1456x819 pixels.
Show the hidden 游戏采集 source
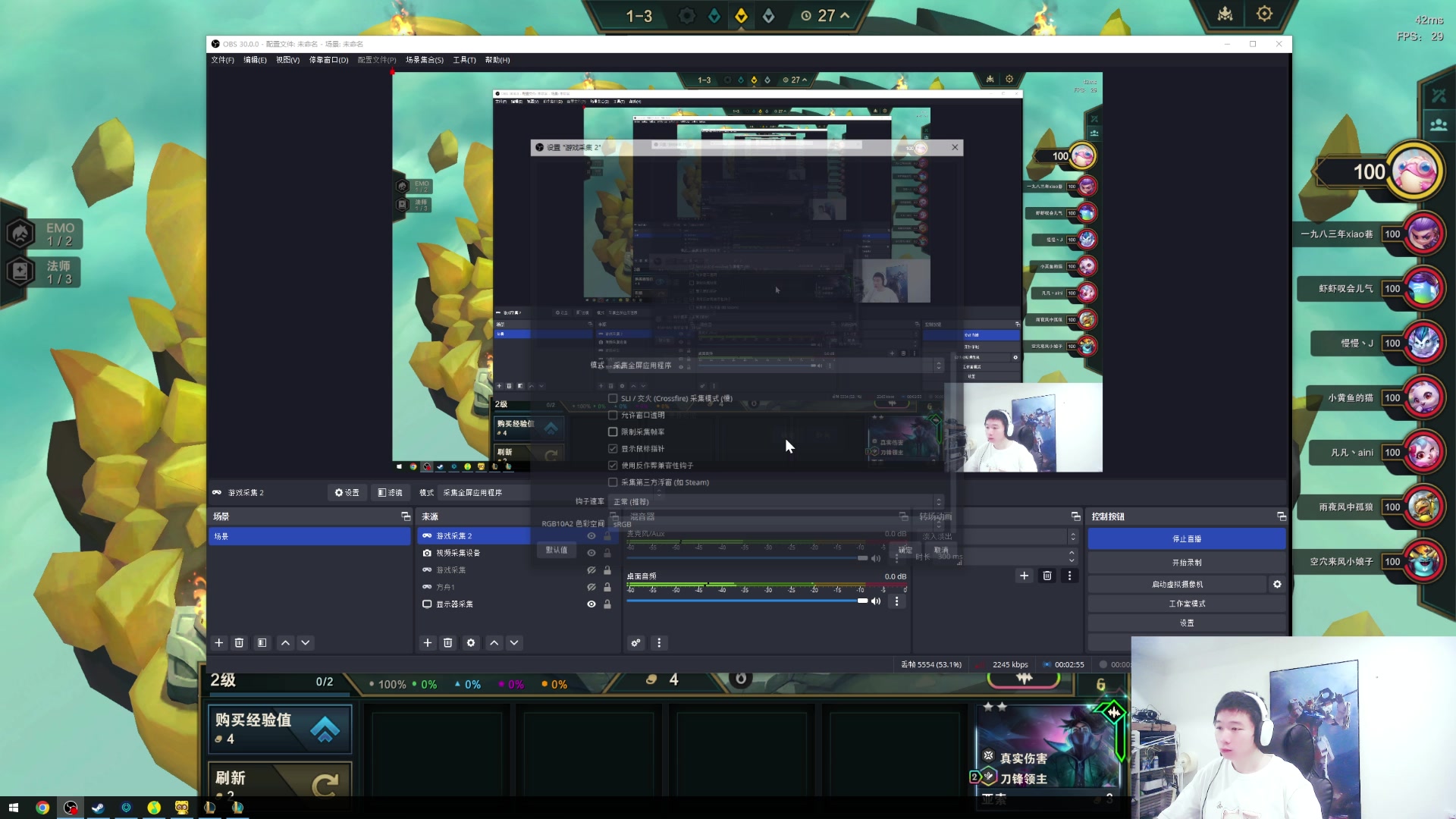(x=591, y=570)
